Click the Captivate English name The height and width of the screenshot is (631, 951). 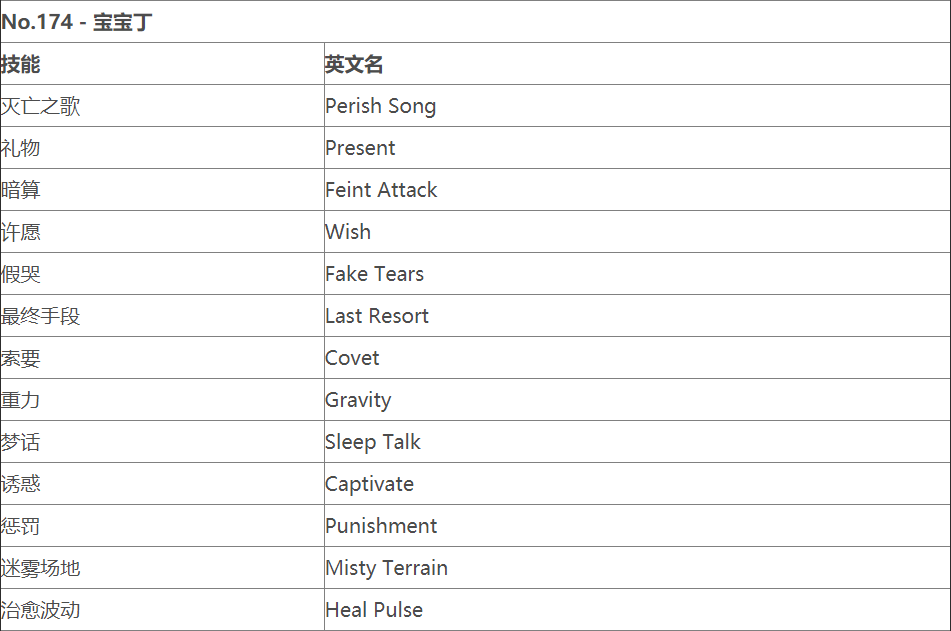[369, 484]
